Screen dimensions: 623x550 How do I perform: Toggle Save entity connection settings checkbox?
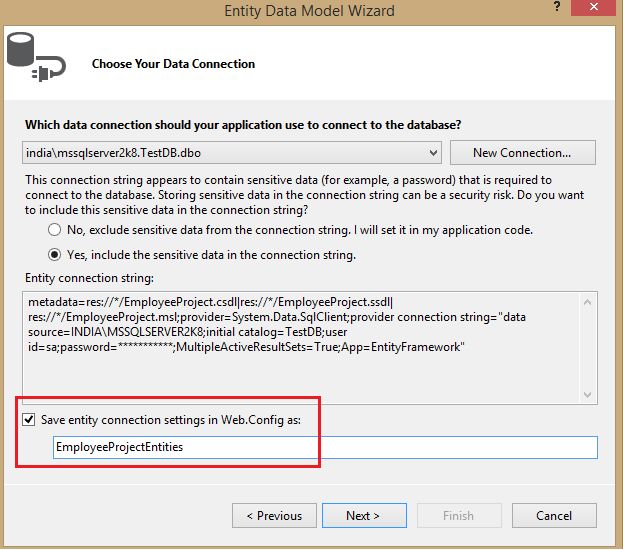tap(28, 419)
